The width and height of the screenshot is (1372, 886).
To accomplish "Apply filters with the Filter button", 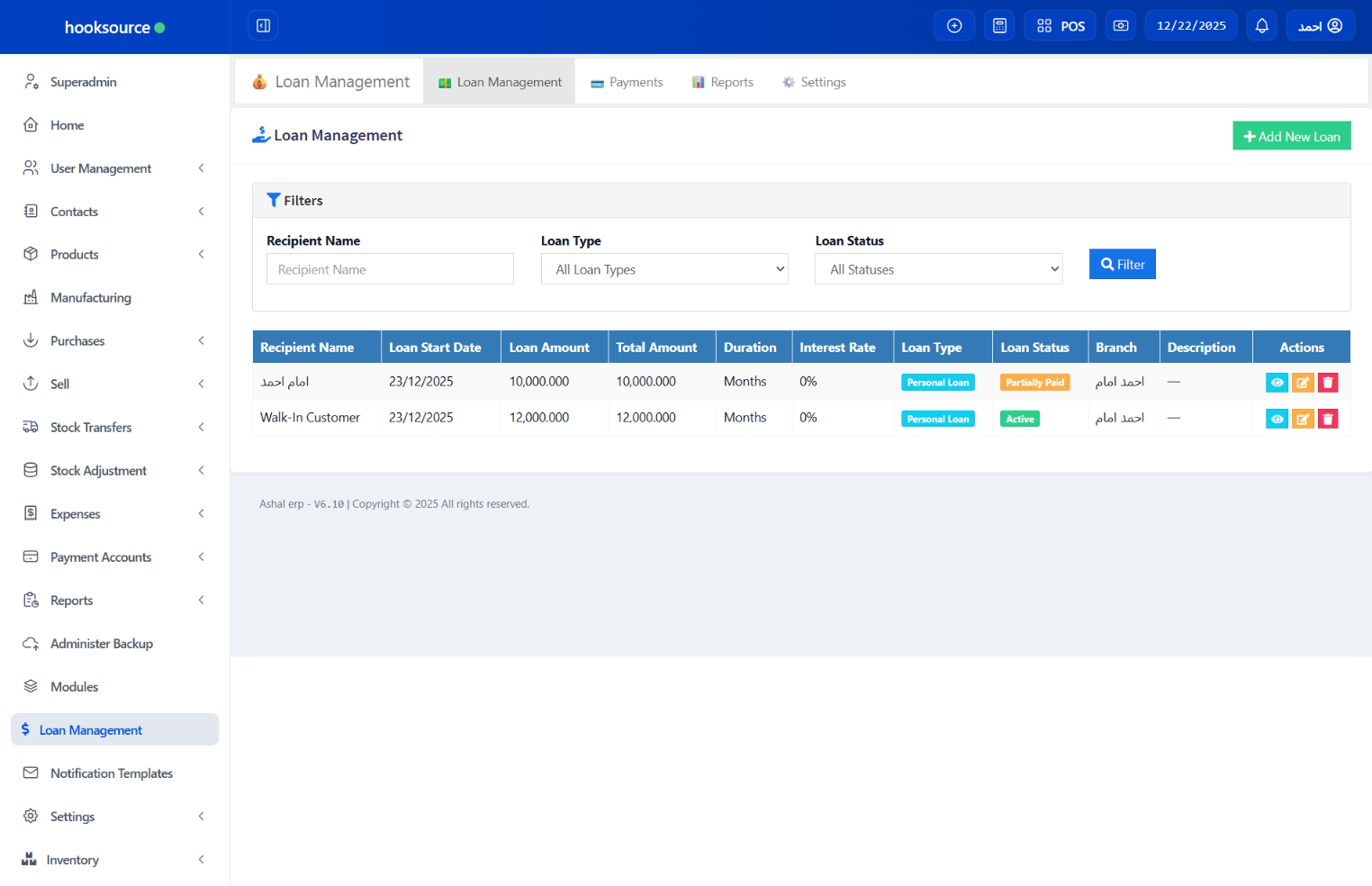I will [1122, 265].
